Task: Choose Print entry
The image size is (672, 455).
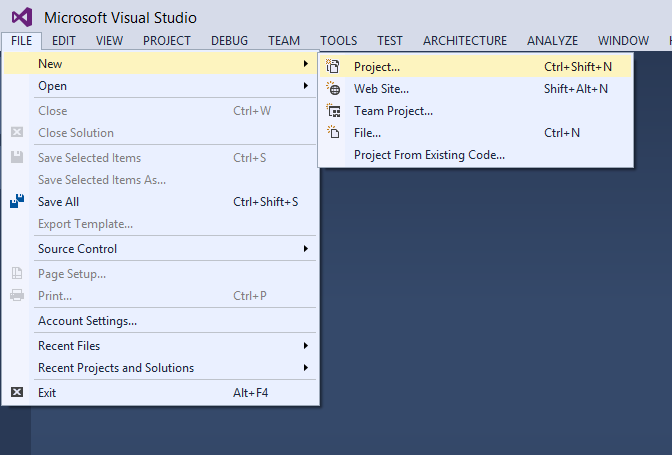Action: [160, 296]
